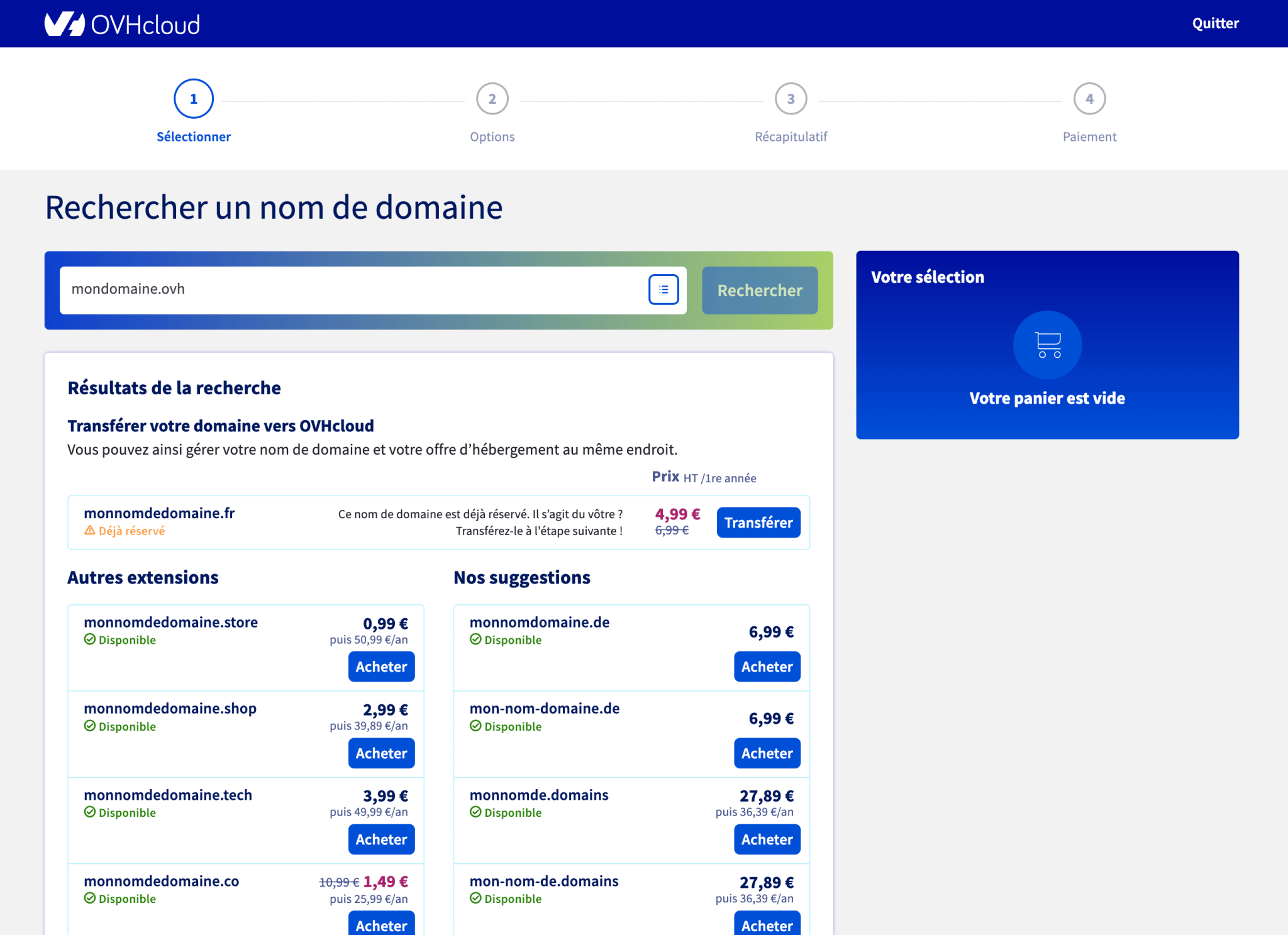Select the Paiement step circle
Screen dimensions: 1288x935
click(1089, 99)
